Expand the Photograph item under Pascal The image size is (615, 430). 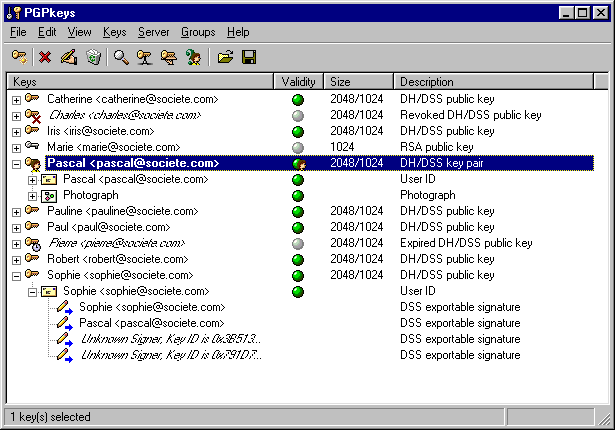pos(32,196)
